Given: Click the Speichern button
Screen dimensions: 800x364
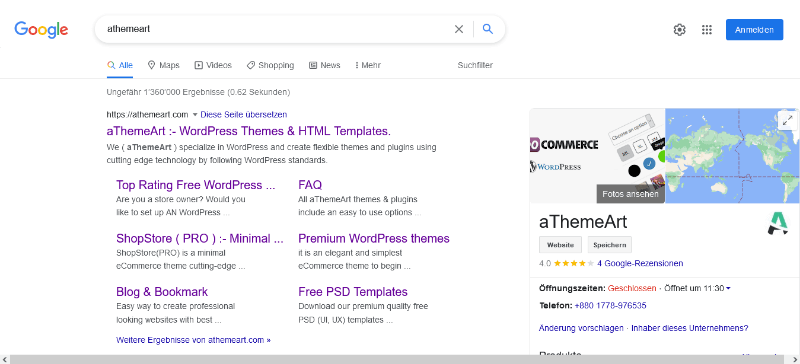Looking at the screenshot, I should coord(610,245).
